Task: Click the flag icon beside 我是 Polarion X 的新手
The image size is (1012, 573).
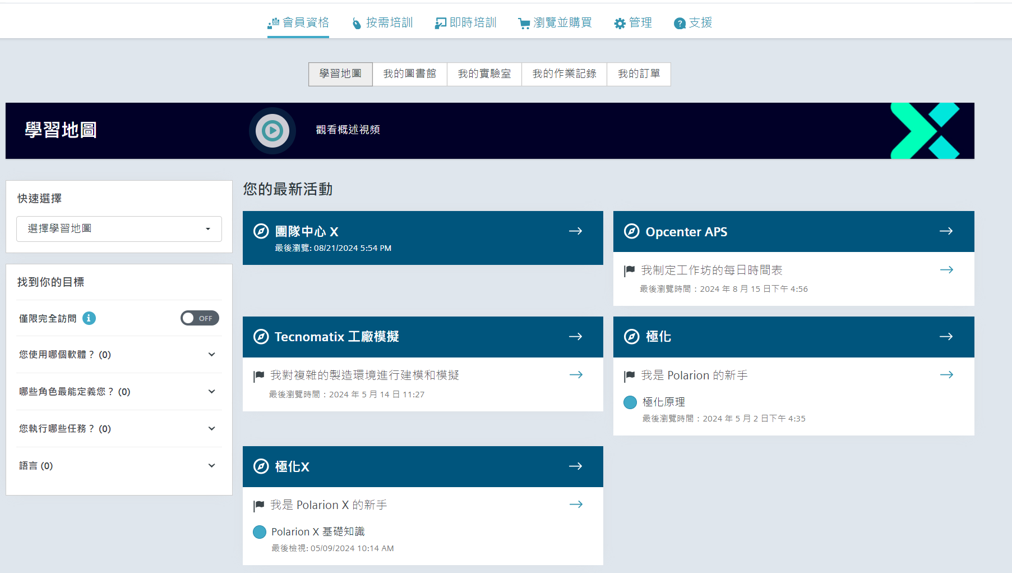Action: coord(259,506)
